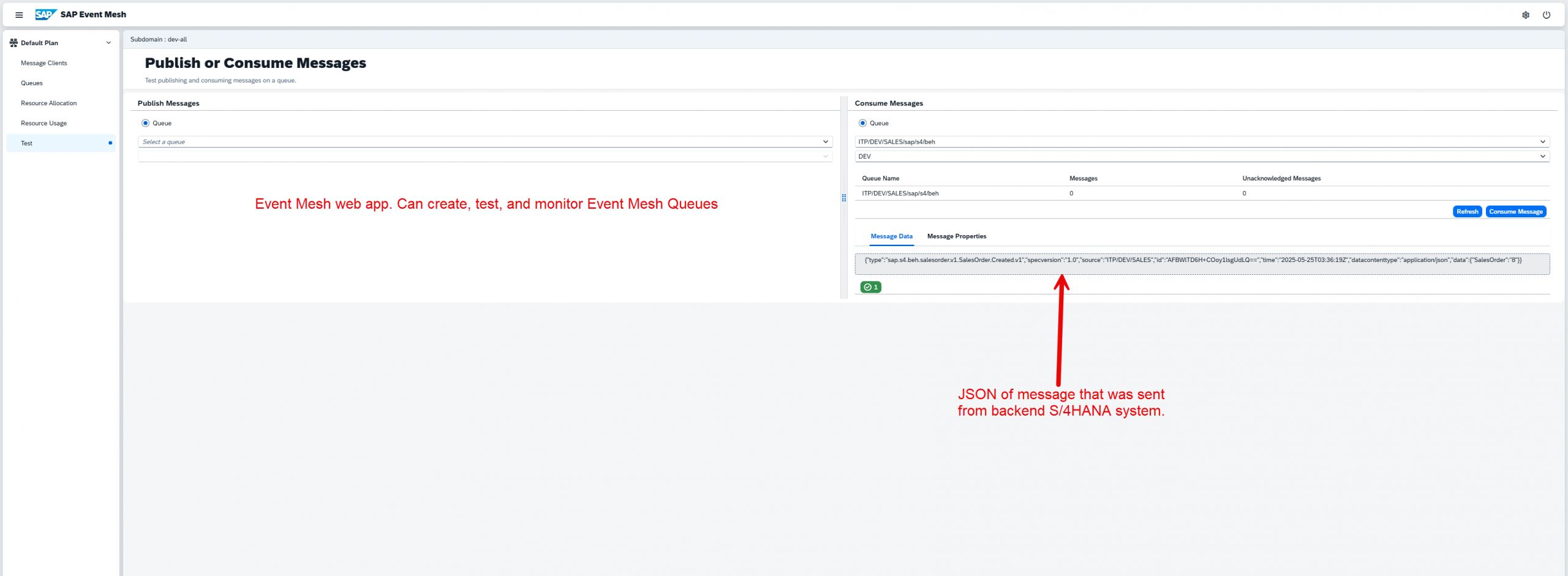
Task: Switch to the Message Properties tab
Action: point(956,236)
